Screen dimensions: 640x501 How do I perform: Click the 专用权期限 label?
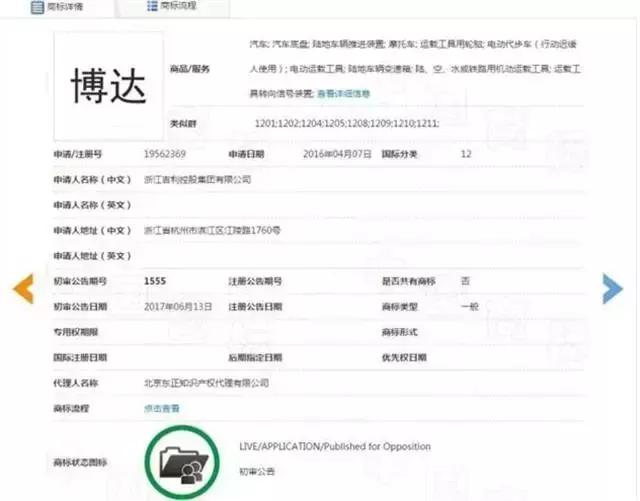(76, 332)
